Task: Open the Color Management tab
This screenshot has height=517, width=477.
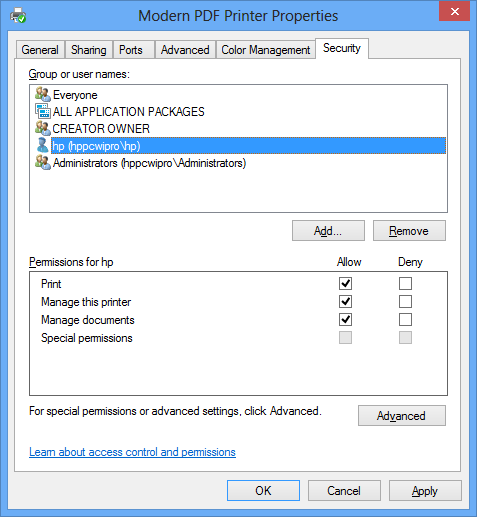Action: pyautogui.click(x=266, y=50)
